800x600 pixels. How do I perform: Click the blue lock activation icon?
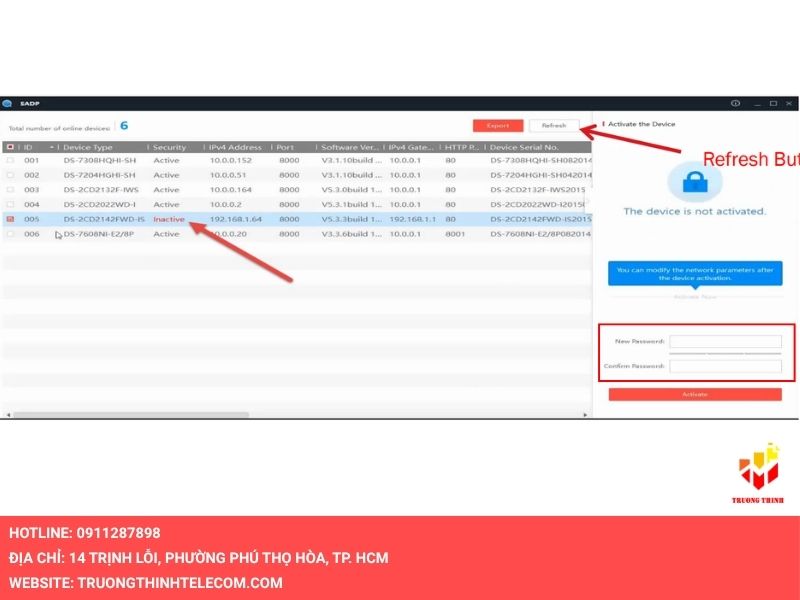click(x=695, y=182)
